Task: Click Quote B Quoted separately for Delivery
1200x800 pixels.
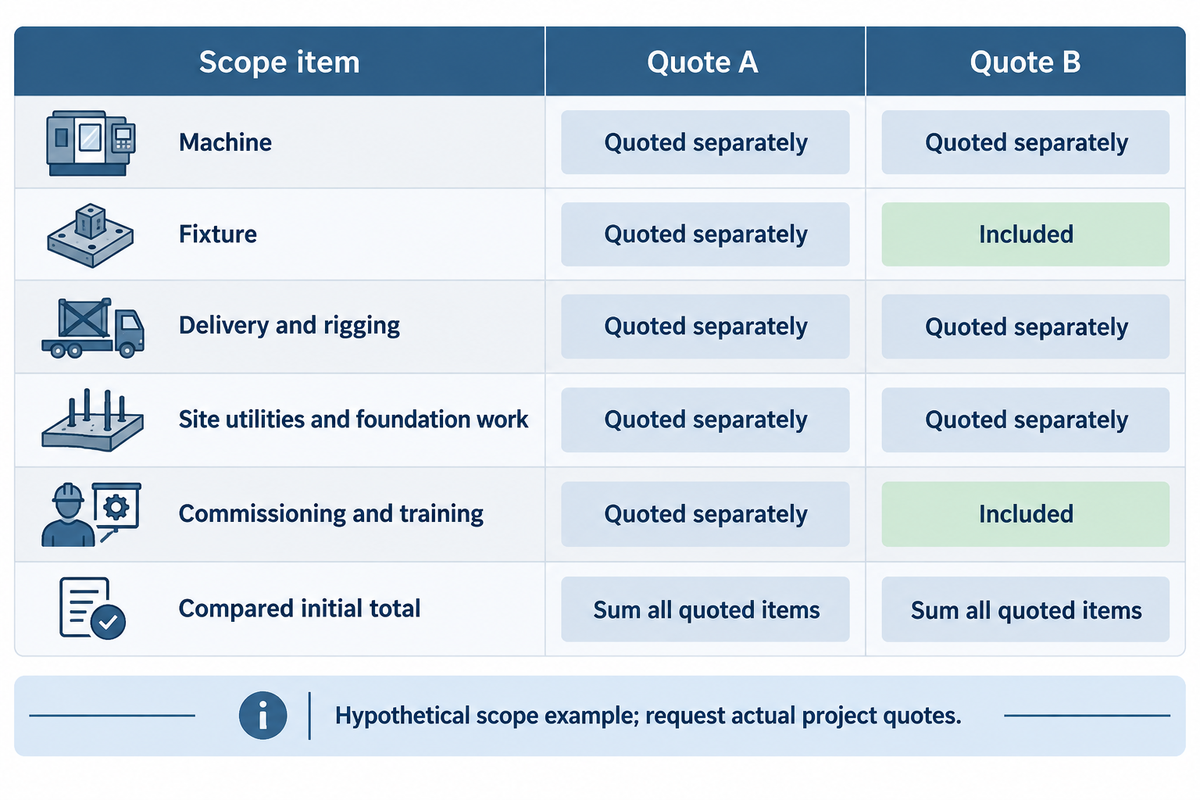Action: pyautogui.click(x=1025, y=327)
